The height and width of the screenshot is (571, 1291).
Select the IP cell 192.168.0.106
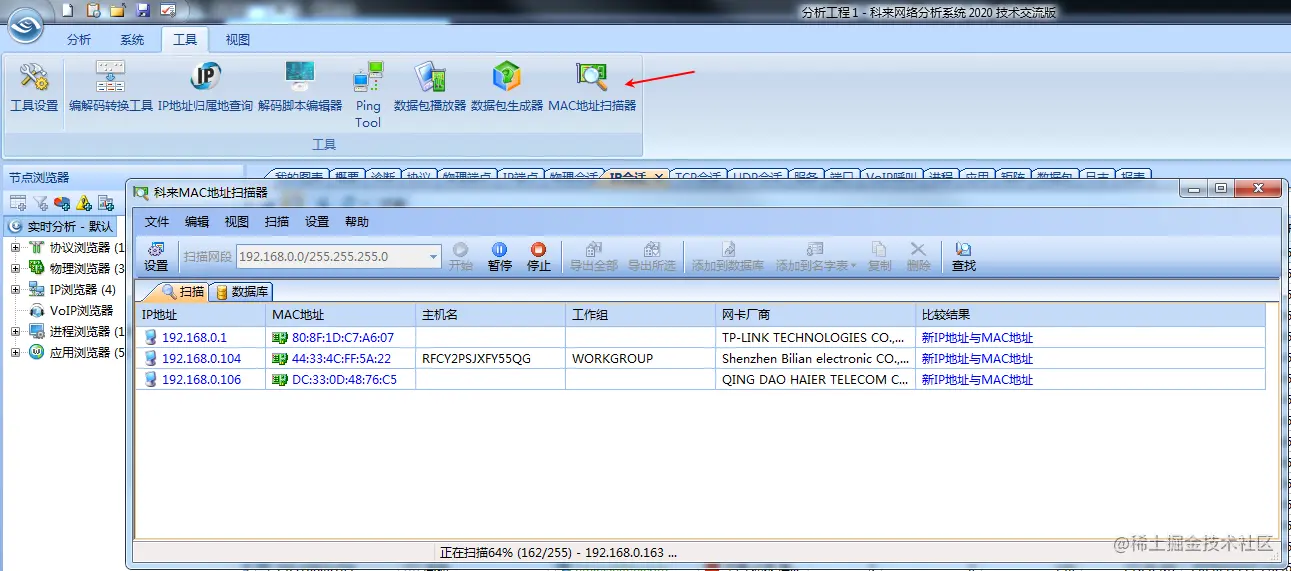point(201,380)
